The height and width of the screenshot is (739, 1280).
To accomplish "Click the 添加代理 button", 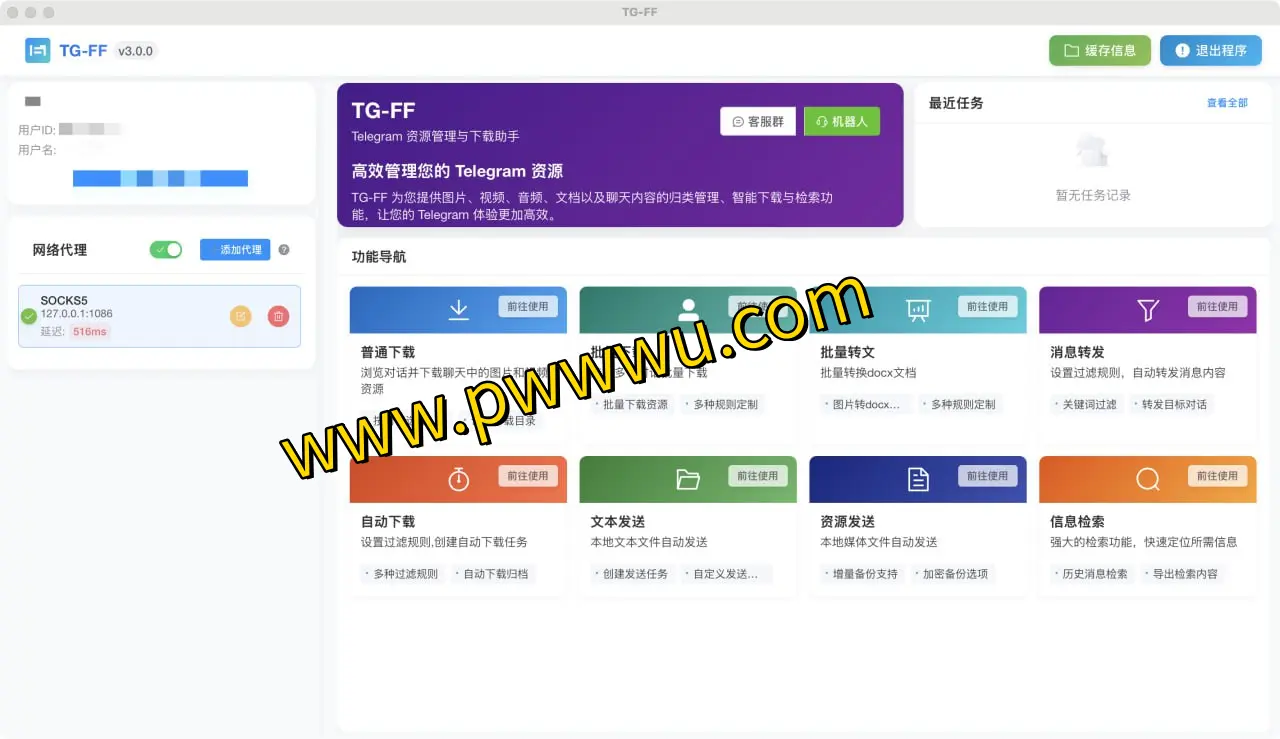I will (x=235, y=250).
